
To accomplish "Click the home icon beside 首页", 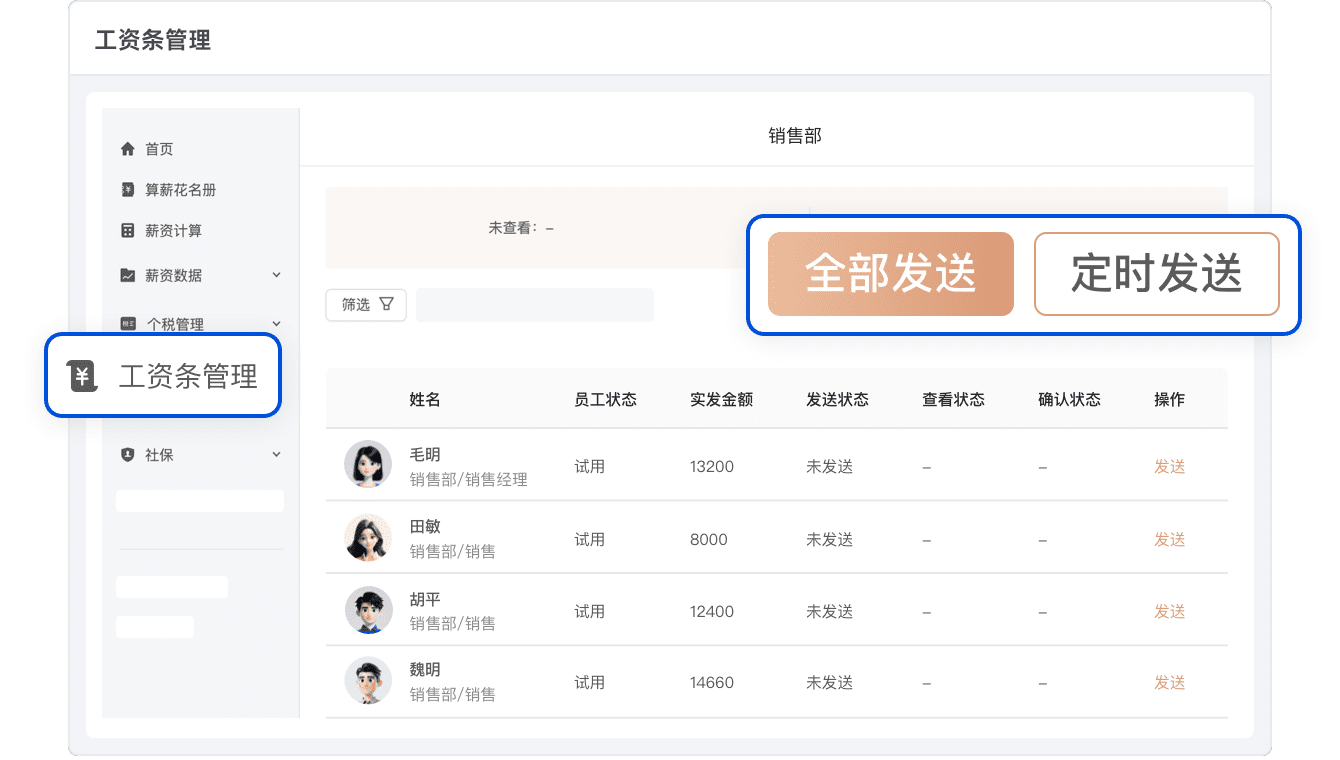I will point(127,149).
